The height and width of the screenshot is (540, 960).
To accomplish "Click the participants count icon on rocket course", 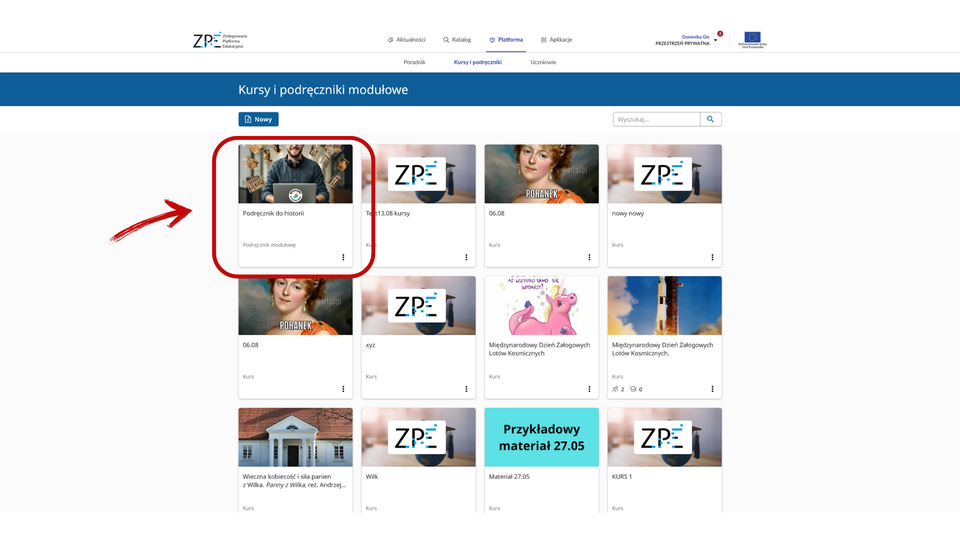I will (x=615, y=389).
